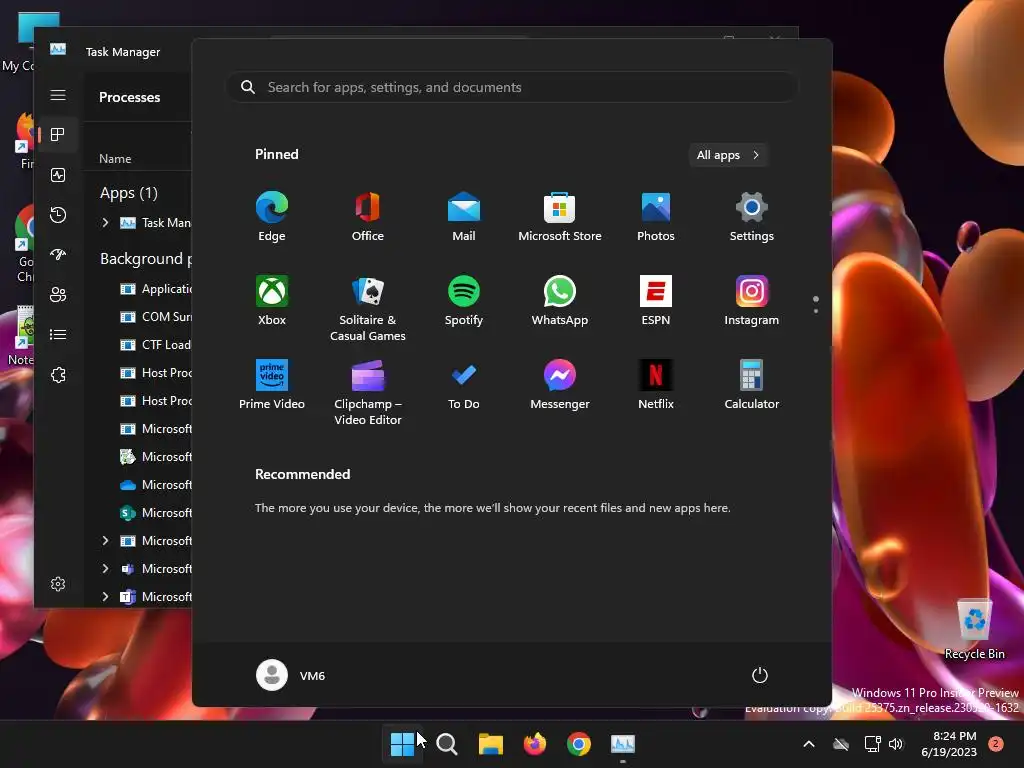The image size is (1024, 768).
Task: Open WhatsApp pinned app
Action: coord(560,300)
